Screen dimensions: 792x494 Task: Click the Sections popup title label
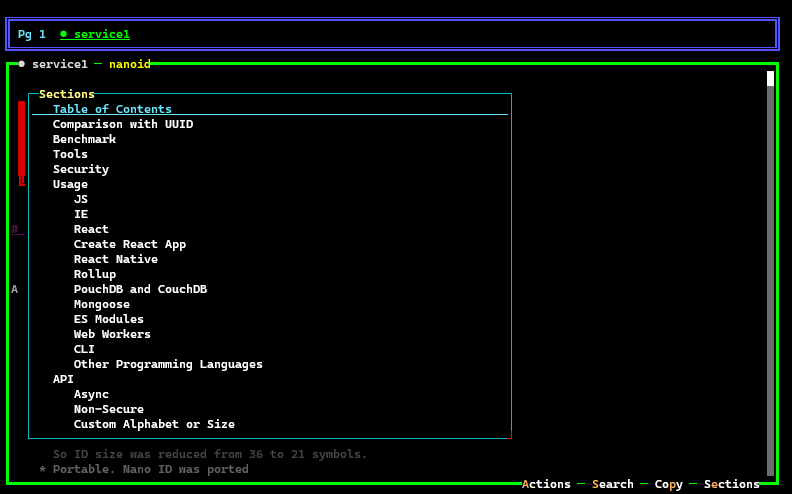pos(67,94)
